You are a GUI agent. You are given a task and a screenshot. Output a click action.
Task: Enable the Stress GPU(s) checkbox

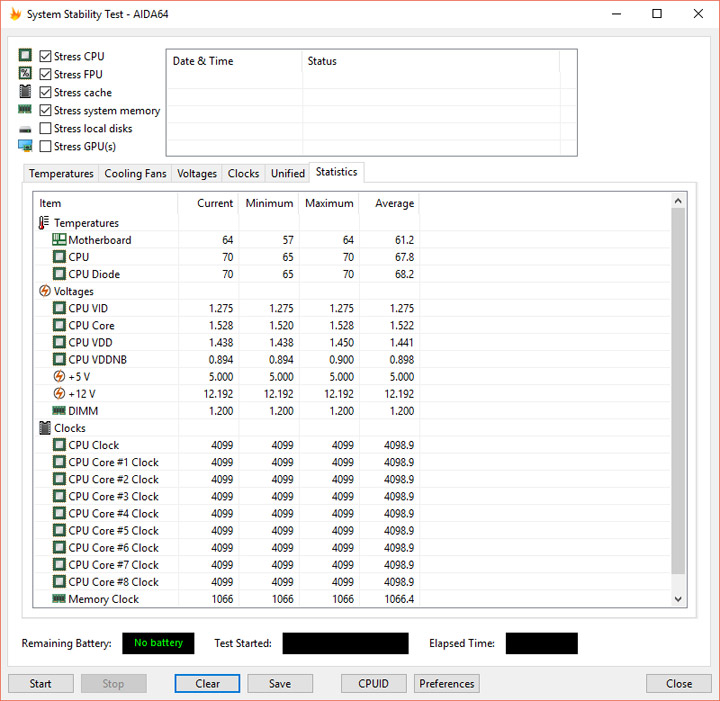pos(45,146)
